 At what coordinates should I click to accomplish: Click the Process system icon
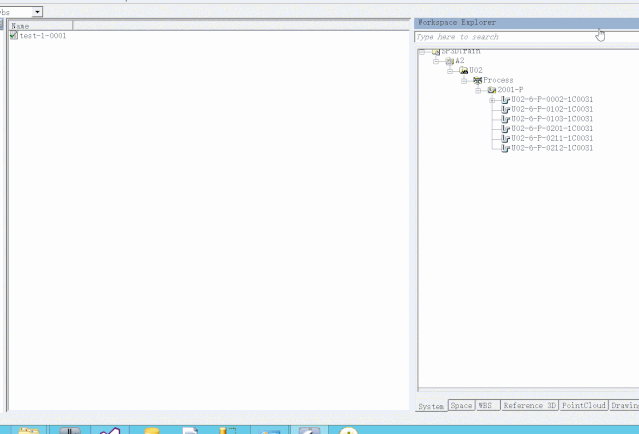click(478, 80)
